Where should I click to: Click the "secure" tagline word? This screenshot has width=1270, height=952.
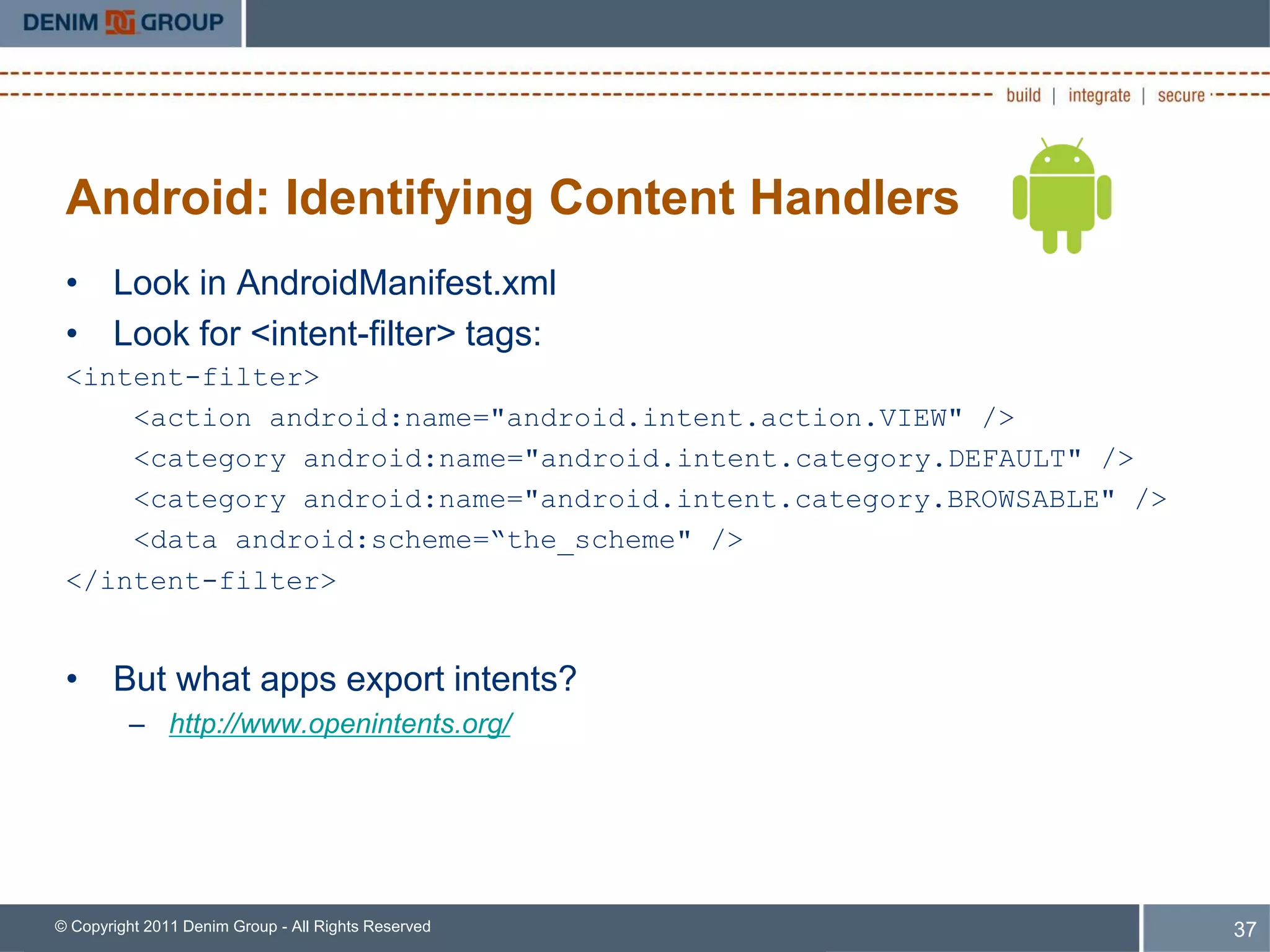(x=1181, y=95)
